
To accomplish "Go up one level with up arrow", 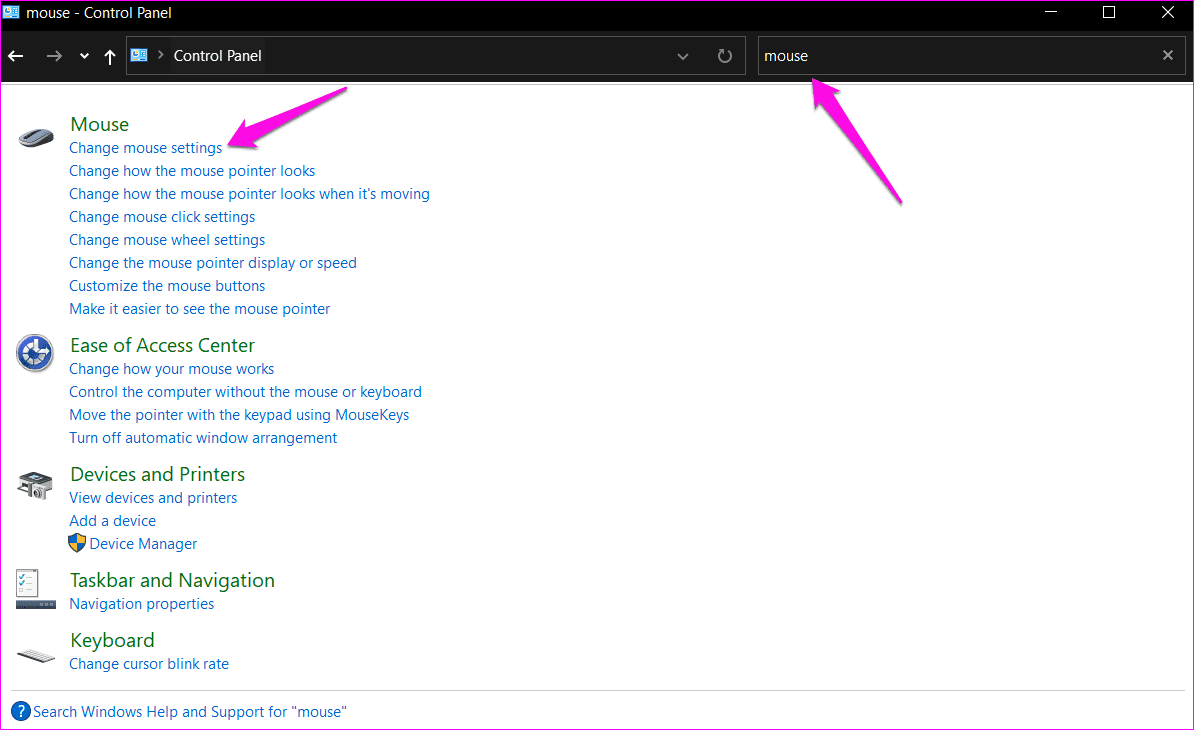I will pos(110,56).
